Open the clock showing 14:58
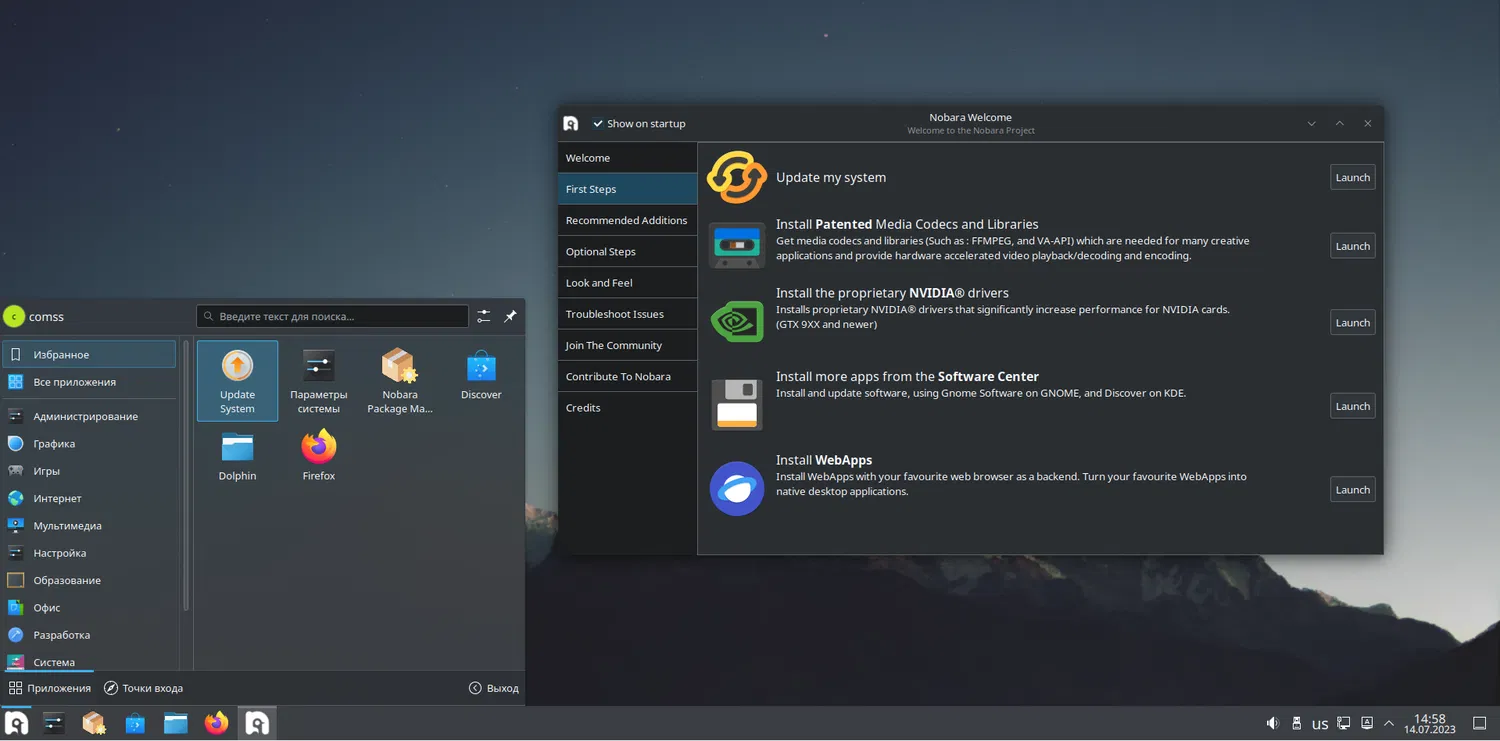This screenshot has width=1500, height=741. coord(1430,723)
